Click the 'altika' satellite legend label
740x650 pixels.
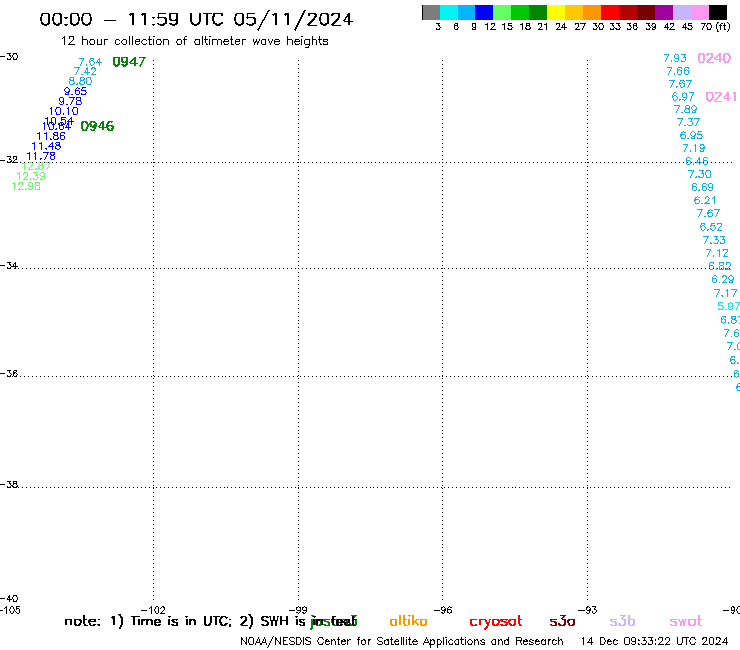(408, 621)
